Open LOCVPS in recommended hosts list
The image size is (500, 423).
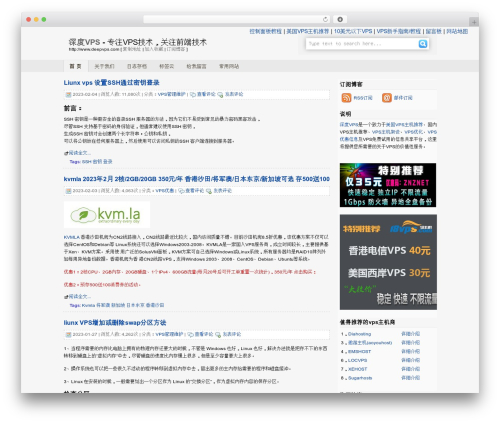(357, 361)
